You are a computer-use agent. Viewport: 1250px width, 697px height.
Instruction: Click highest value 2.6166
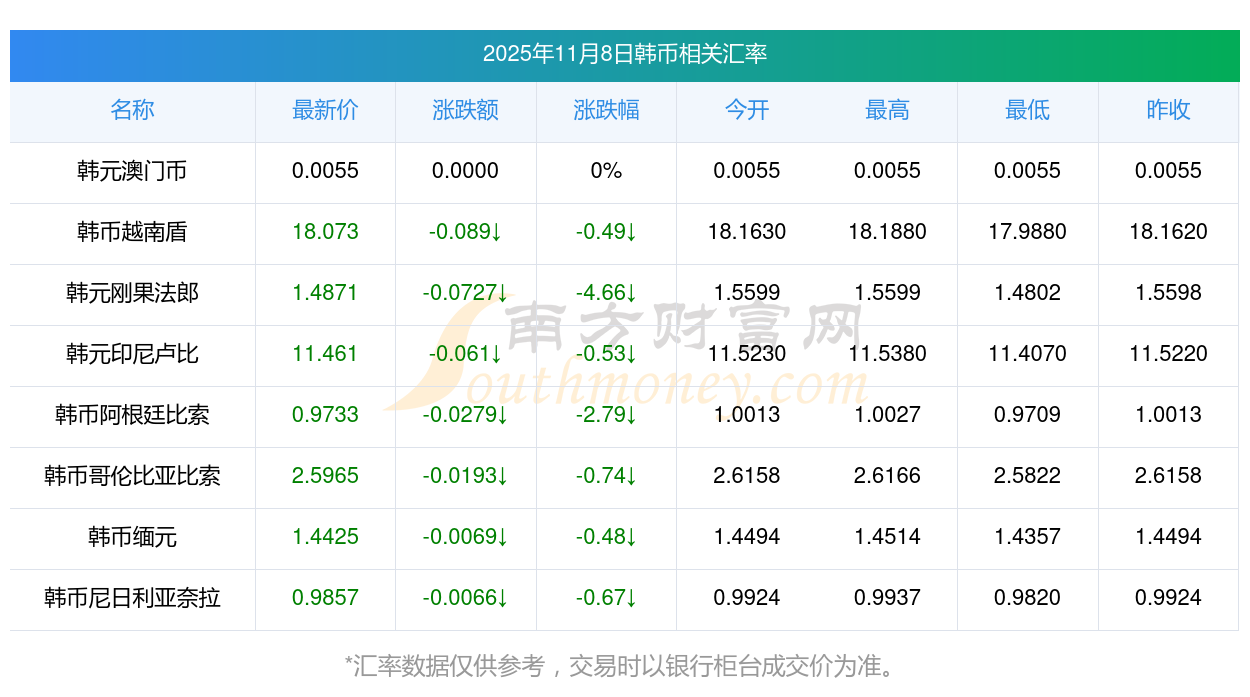pyautogui.click(x=887, y=476)
